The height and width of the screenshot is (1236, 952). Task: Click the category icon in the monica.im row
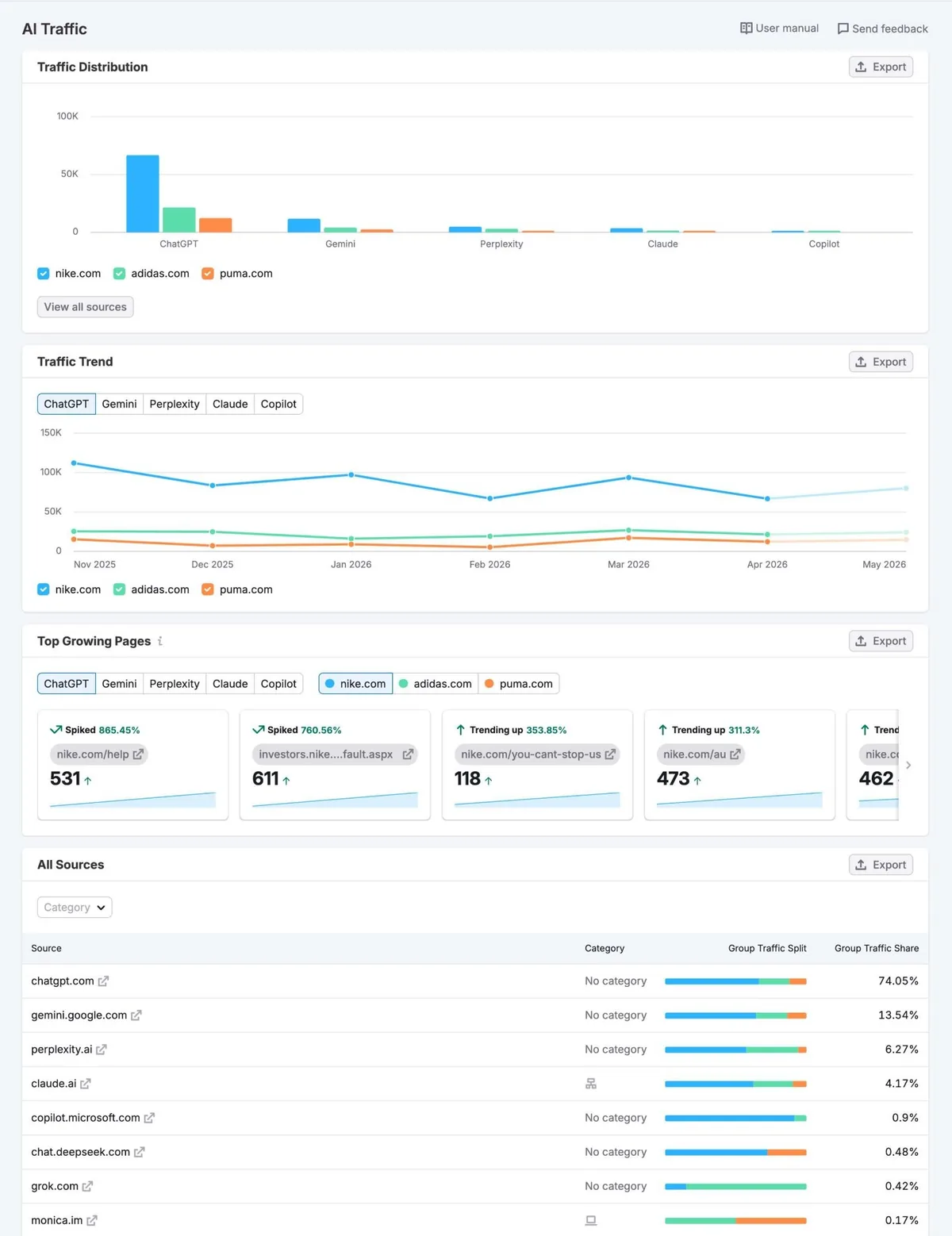(591, 1220)
